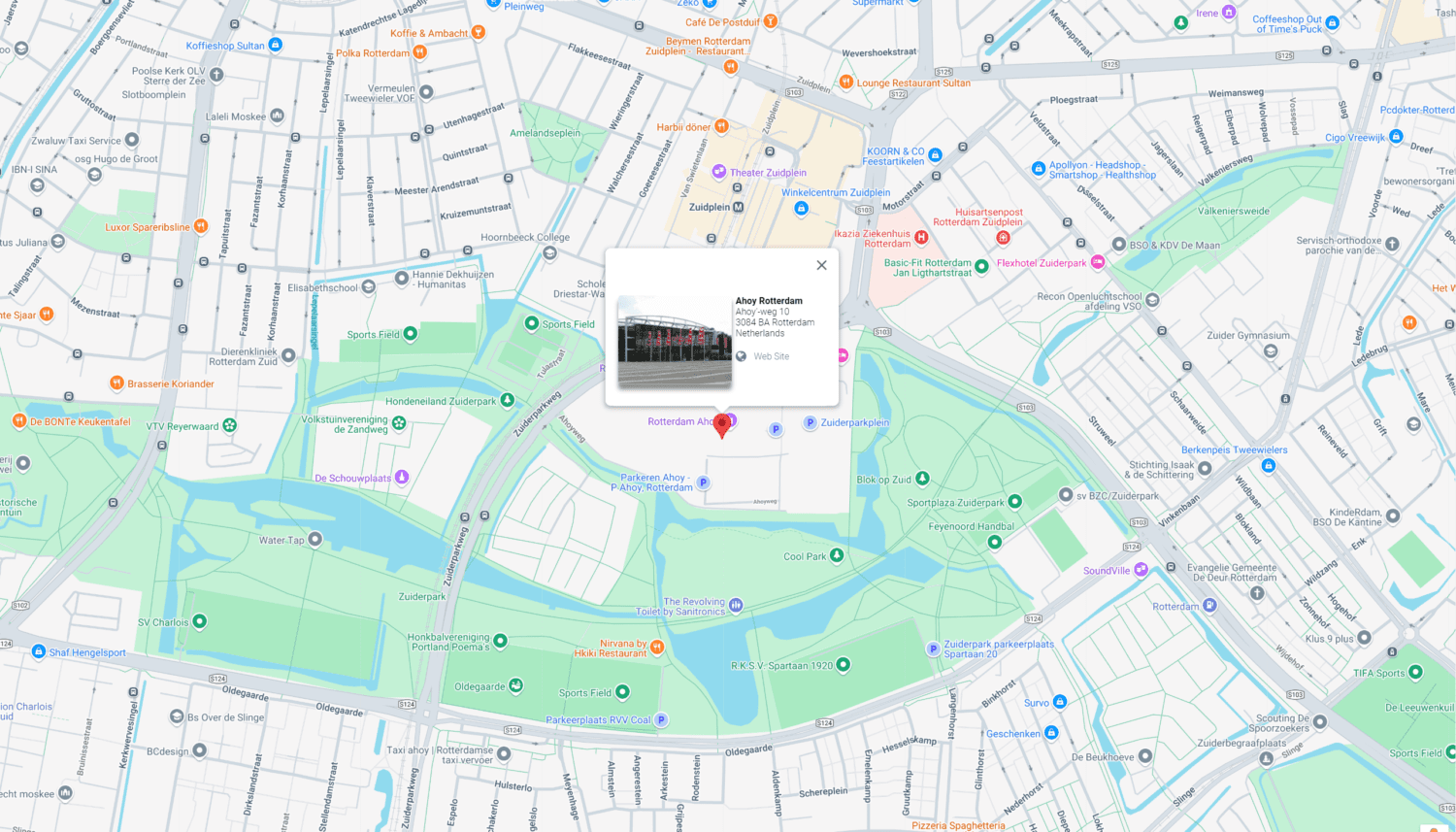This screenshot has height=832, width=1456.
Task: Click Huisartsenpost Rotterdam Zuidplein icon
Action: coord(1003,237)
